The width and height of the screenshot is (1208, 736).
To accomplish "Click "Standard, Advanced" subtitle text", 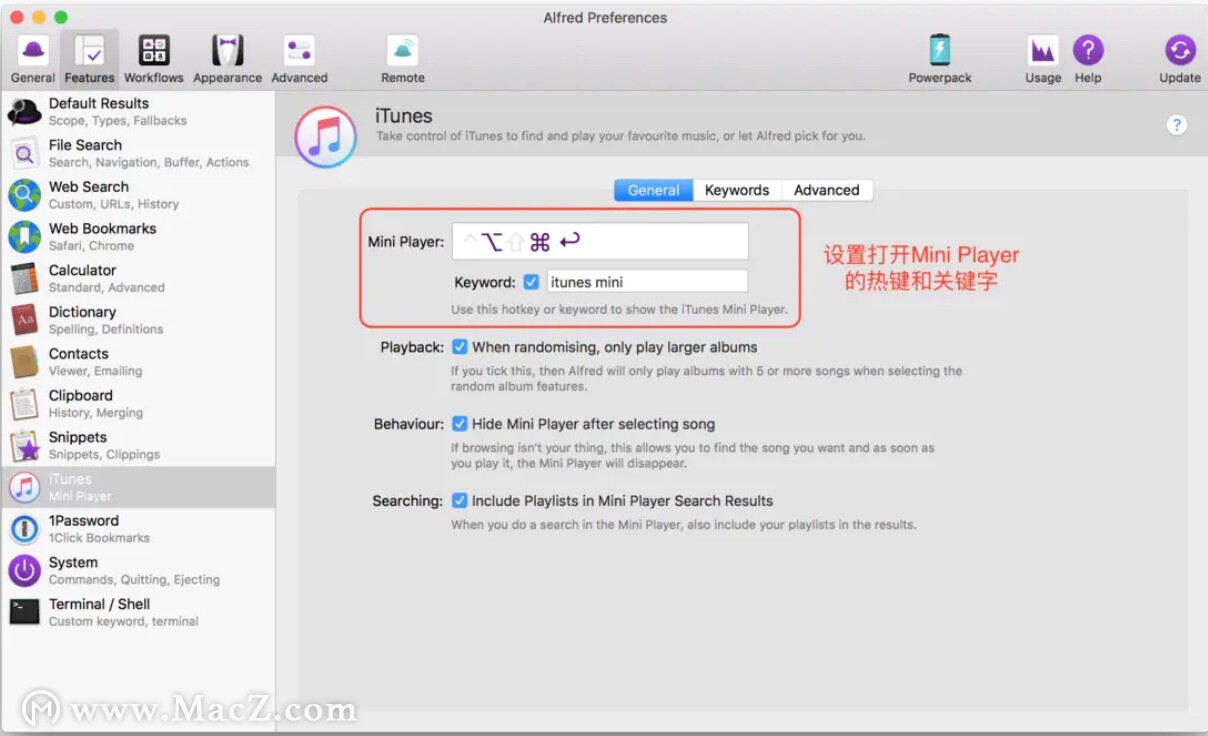I will pyautogui.click(x=107, y=288).
